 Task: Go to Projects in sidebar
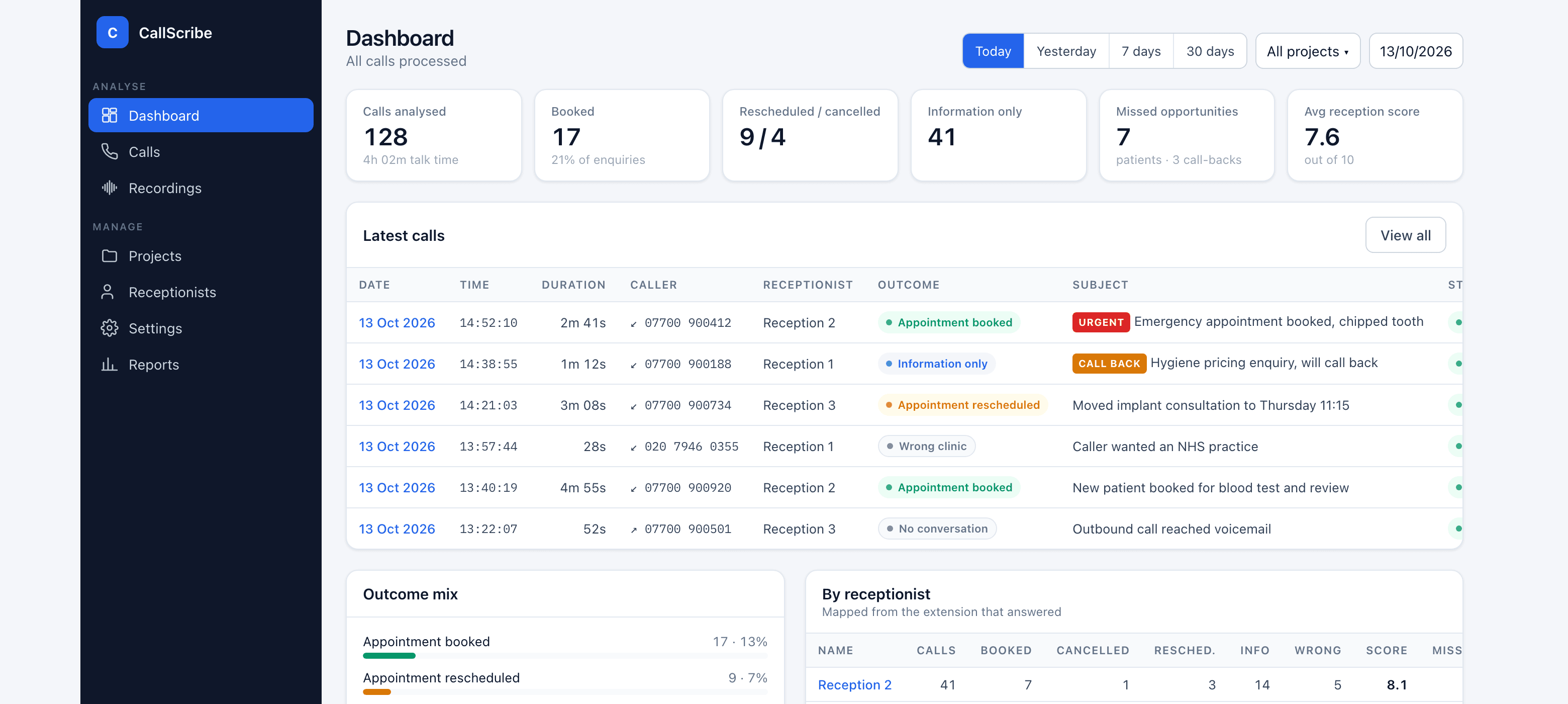[201, 256]
